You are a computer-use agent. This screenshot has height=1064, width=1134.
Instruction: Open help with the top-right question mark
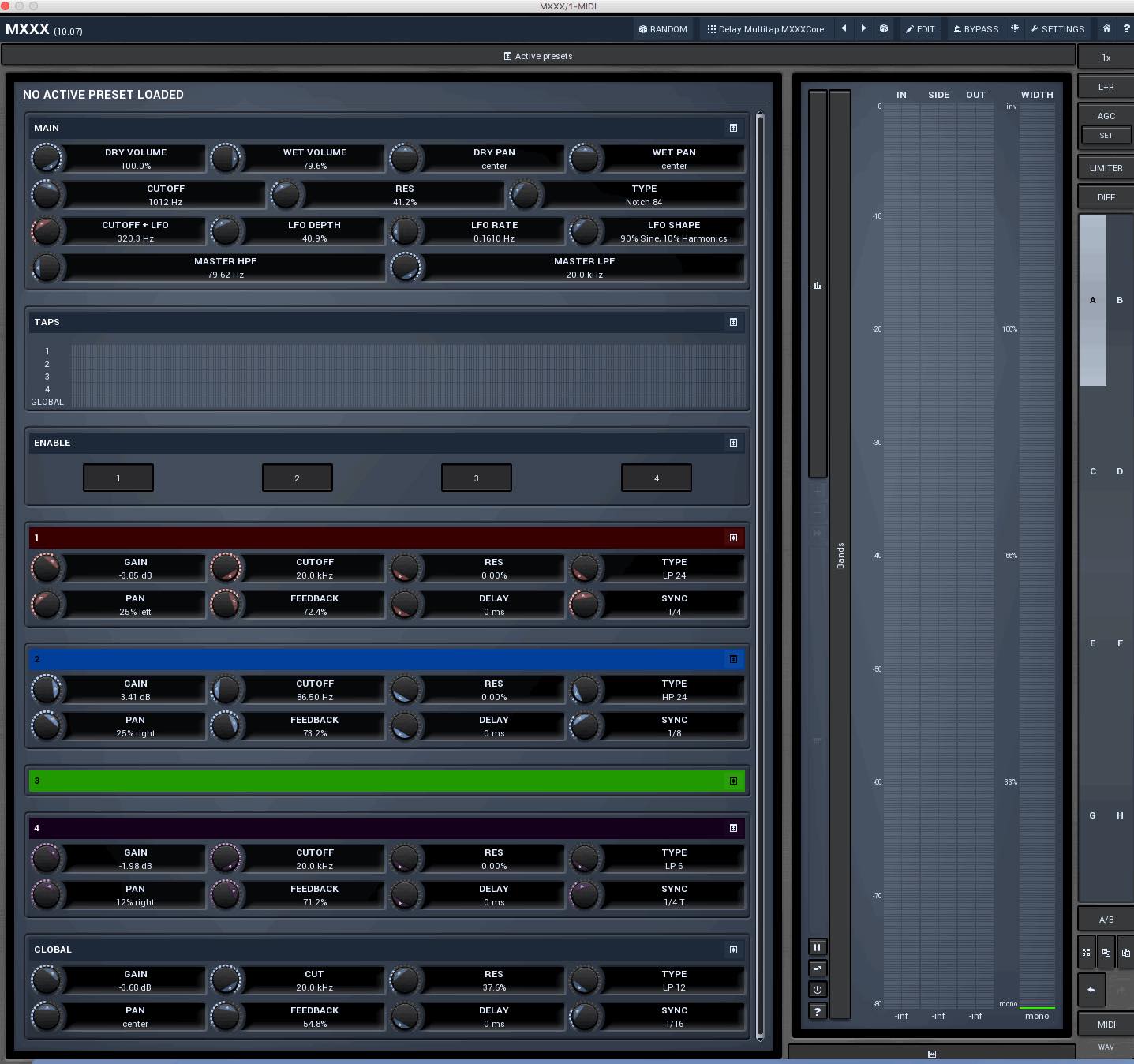1126,28
